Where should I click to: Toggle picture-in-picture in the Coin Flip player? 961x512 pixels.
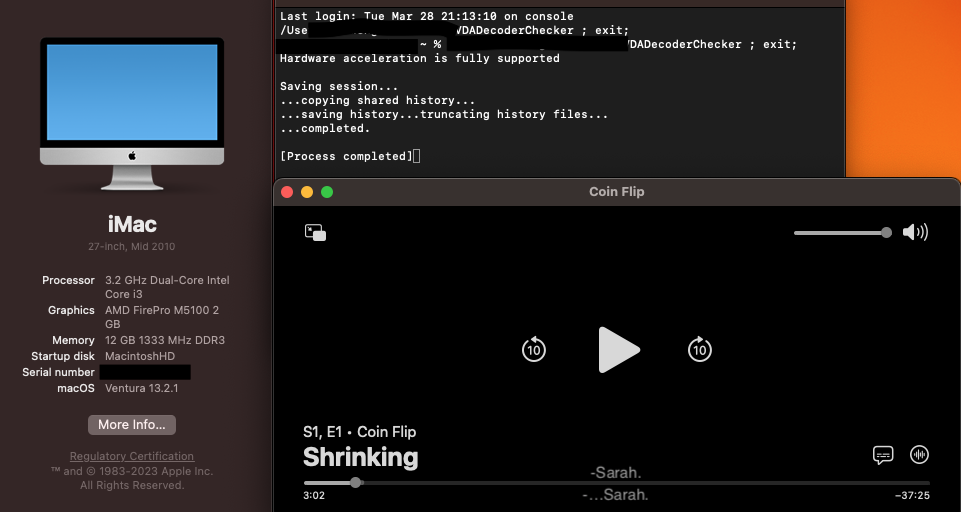click(x=316, y=232)
